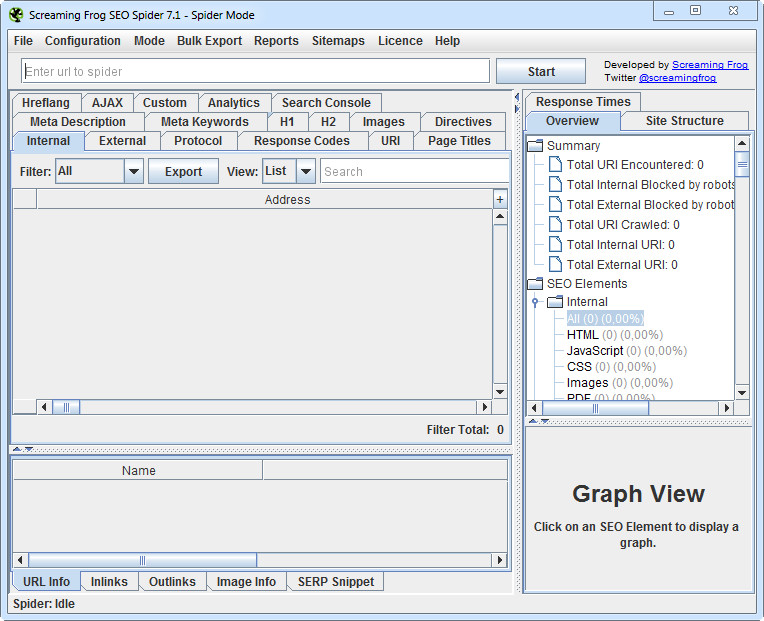Click page icon beside Total External Blocked by robots
This screenshot has width=764, height=621.
pyautogui.click(x=555, y=205)
